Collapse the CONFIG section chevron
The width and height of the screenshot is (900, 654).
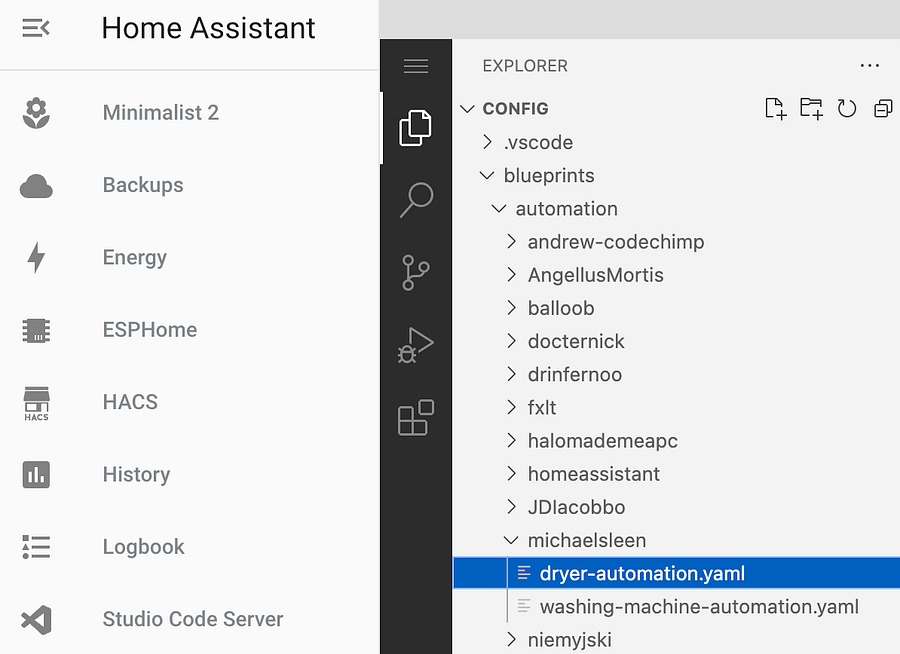click(x=467, y=109)
